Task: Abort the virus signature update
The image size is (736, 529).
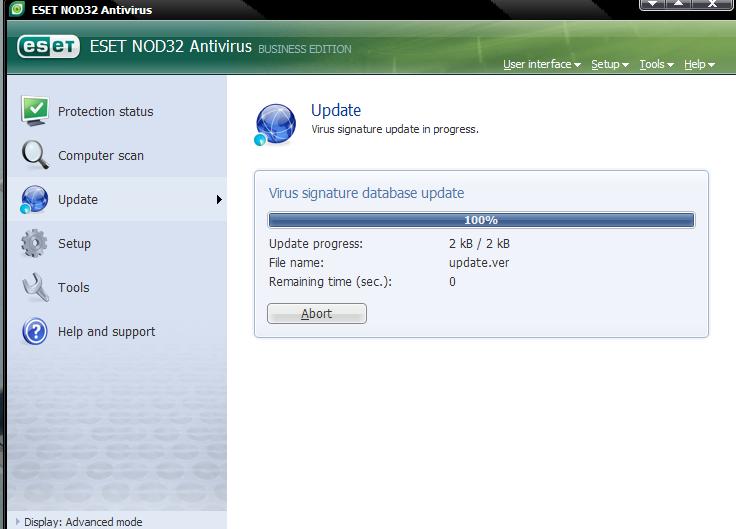Action: pyautogui.click(x=317, y=314)
